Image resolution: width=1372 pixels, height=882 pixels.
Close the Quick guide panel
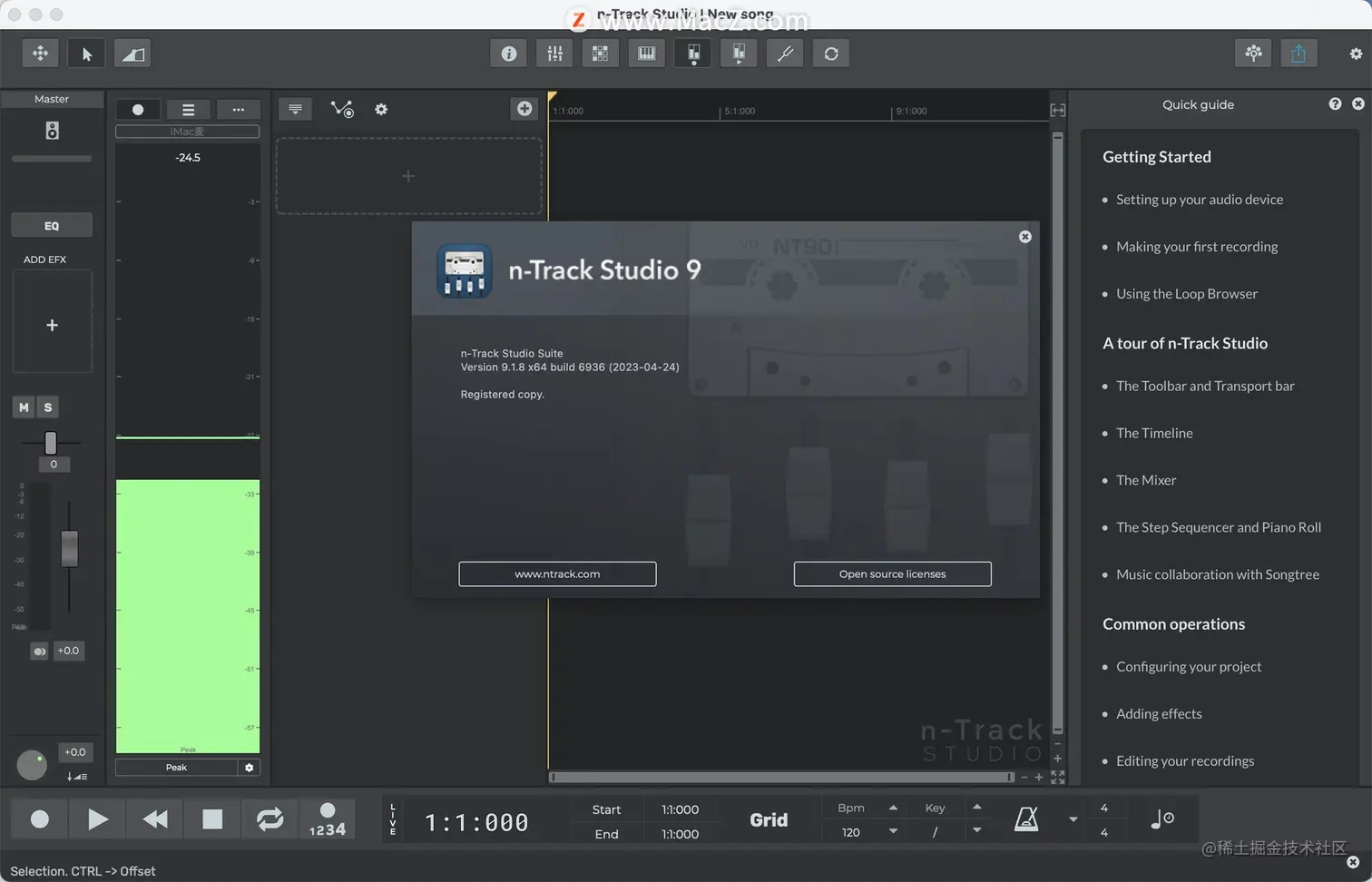[1358, 104]
